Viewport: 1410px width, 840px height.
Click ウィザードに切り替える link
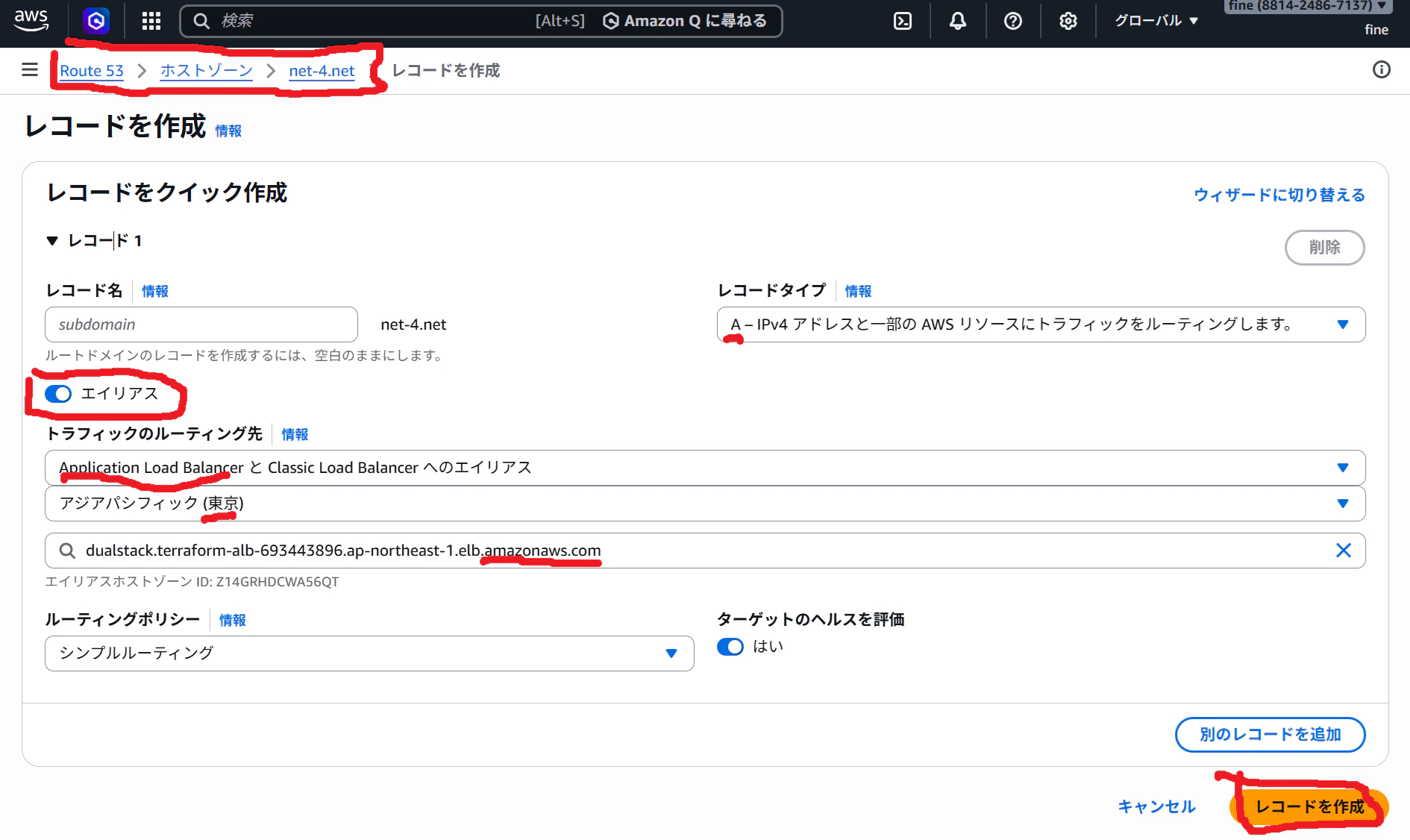click(x=1279, y=195)
